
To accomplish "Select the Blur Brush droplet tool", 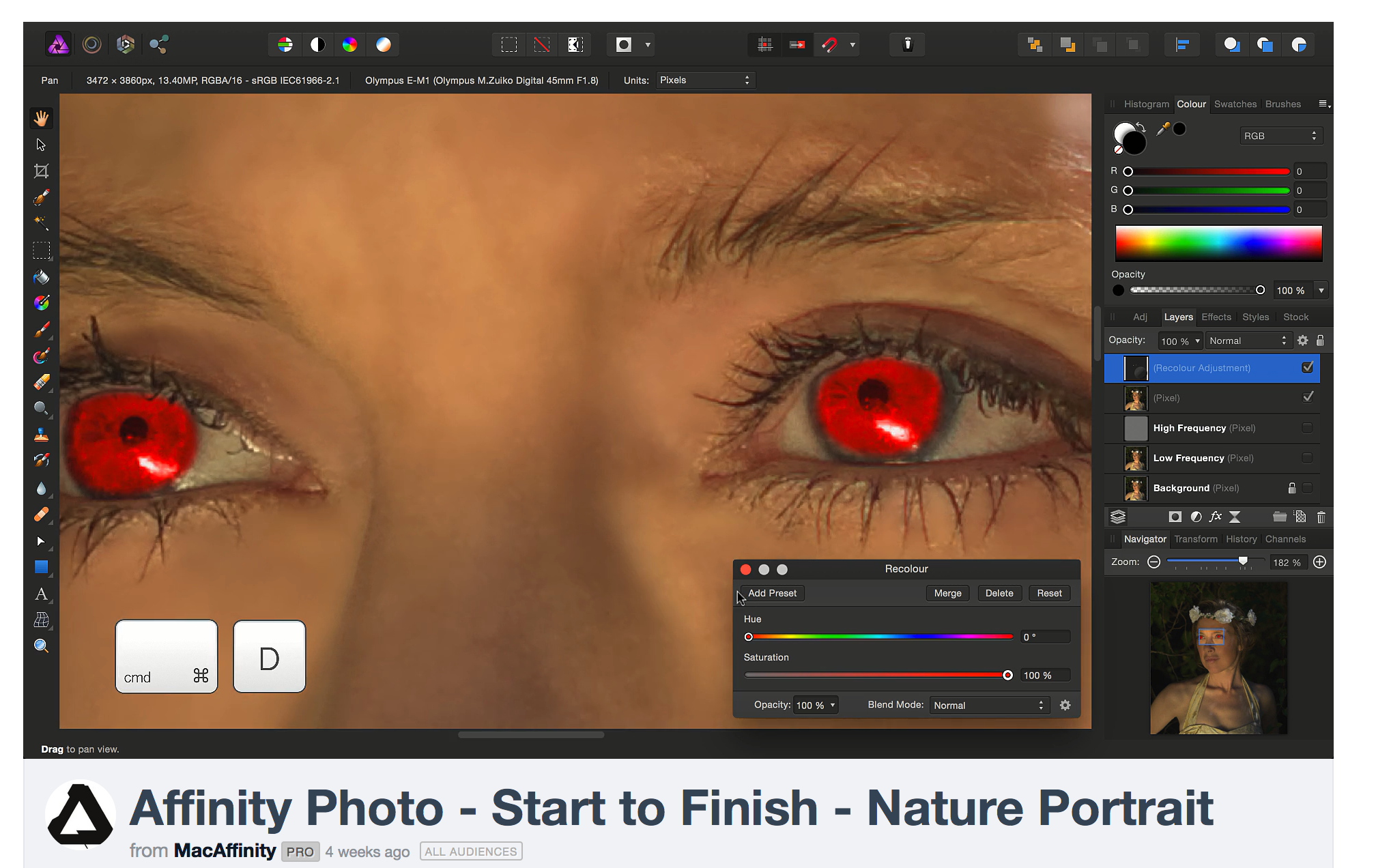I will (x=41, y=488).
